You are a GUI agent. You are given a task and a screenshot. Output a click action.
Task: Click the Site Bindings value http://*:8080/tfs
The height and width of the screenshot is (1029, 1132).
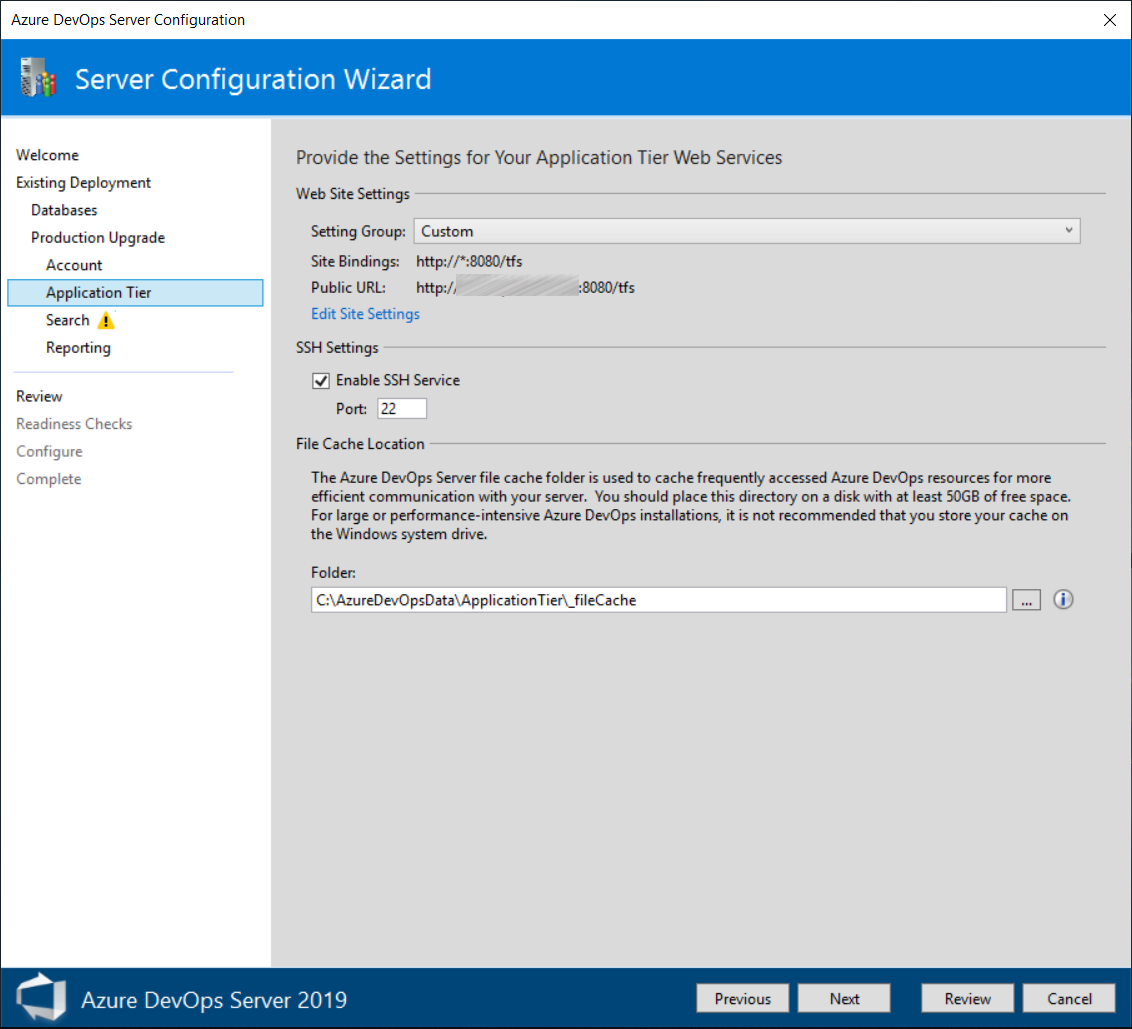pyautogui.click(x=469, y=261)
